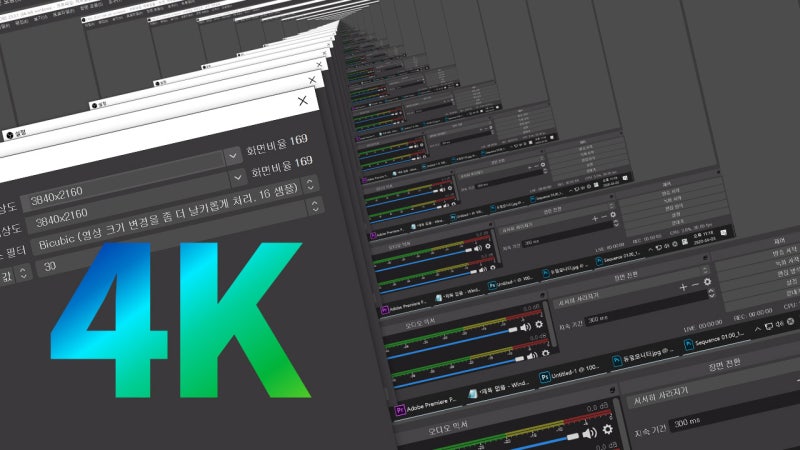Mute lower channel in second-largest 오디오 믹서 panel
The width and height of the screenshot is (800, 450).
click(x=532, y=356)
